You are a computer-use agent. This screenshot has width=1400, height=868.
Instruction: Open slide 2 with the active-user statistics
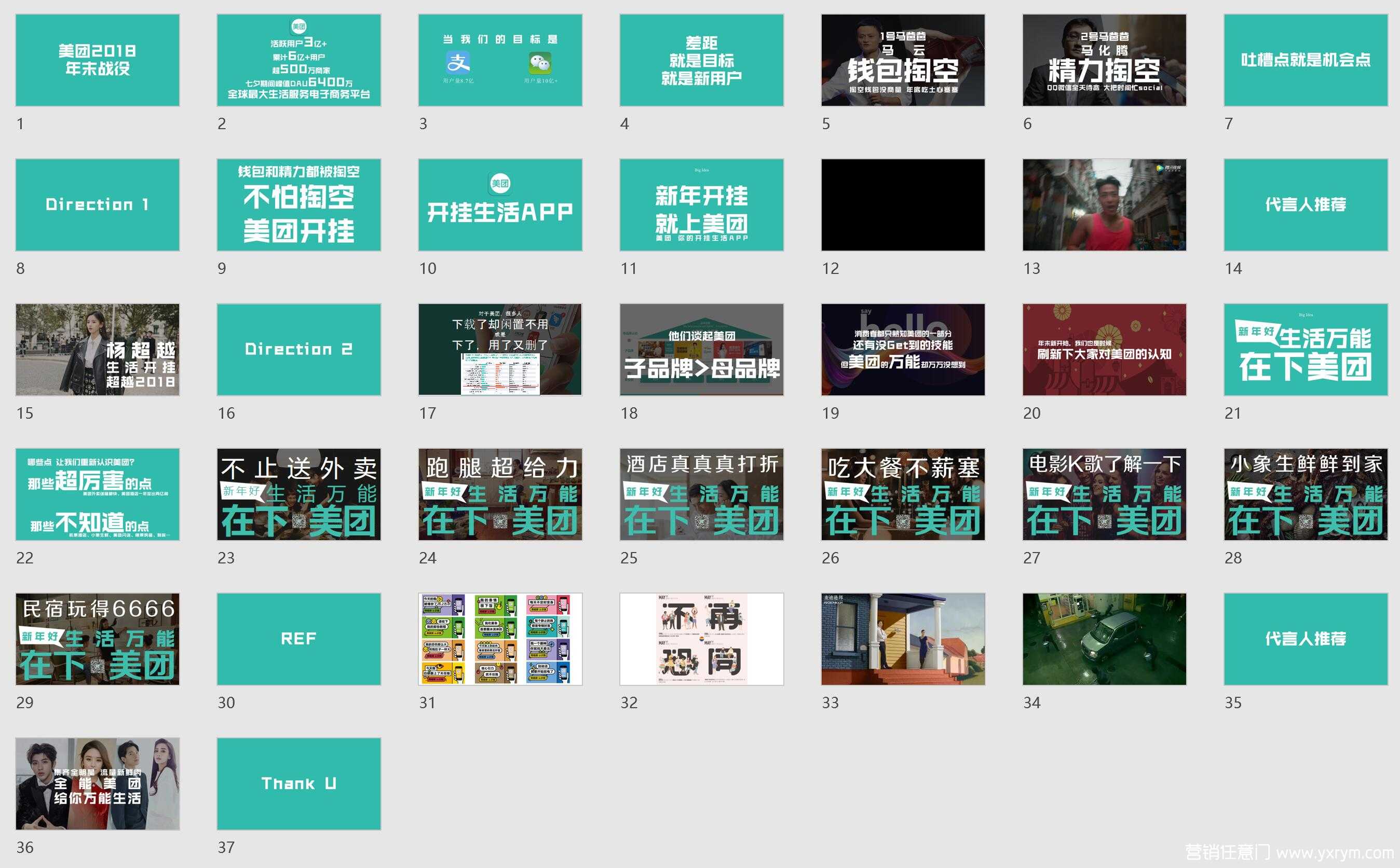coord(298,60)
